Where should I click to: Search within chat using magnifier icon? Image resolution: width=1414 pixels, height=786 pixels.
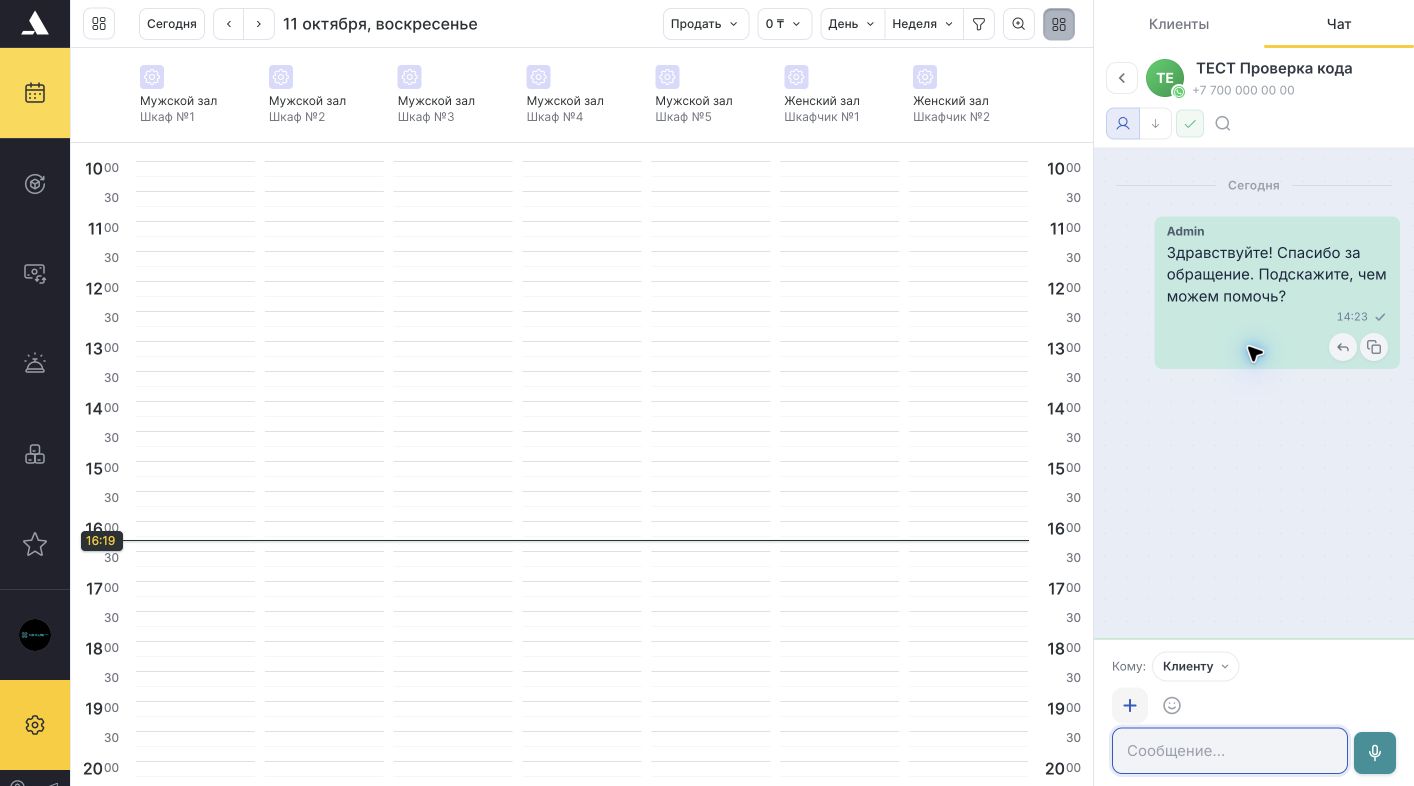click(x=1223, y=124)
